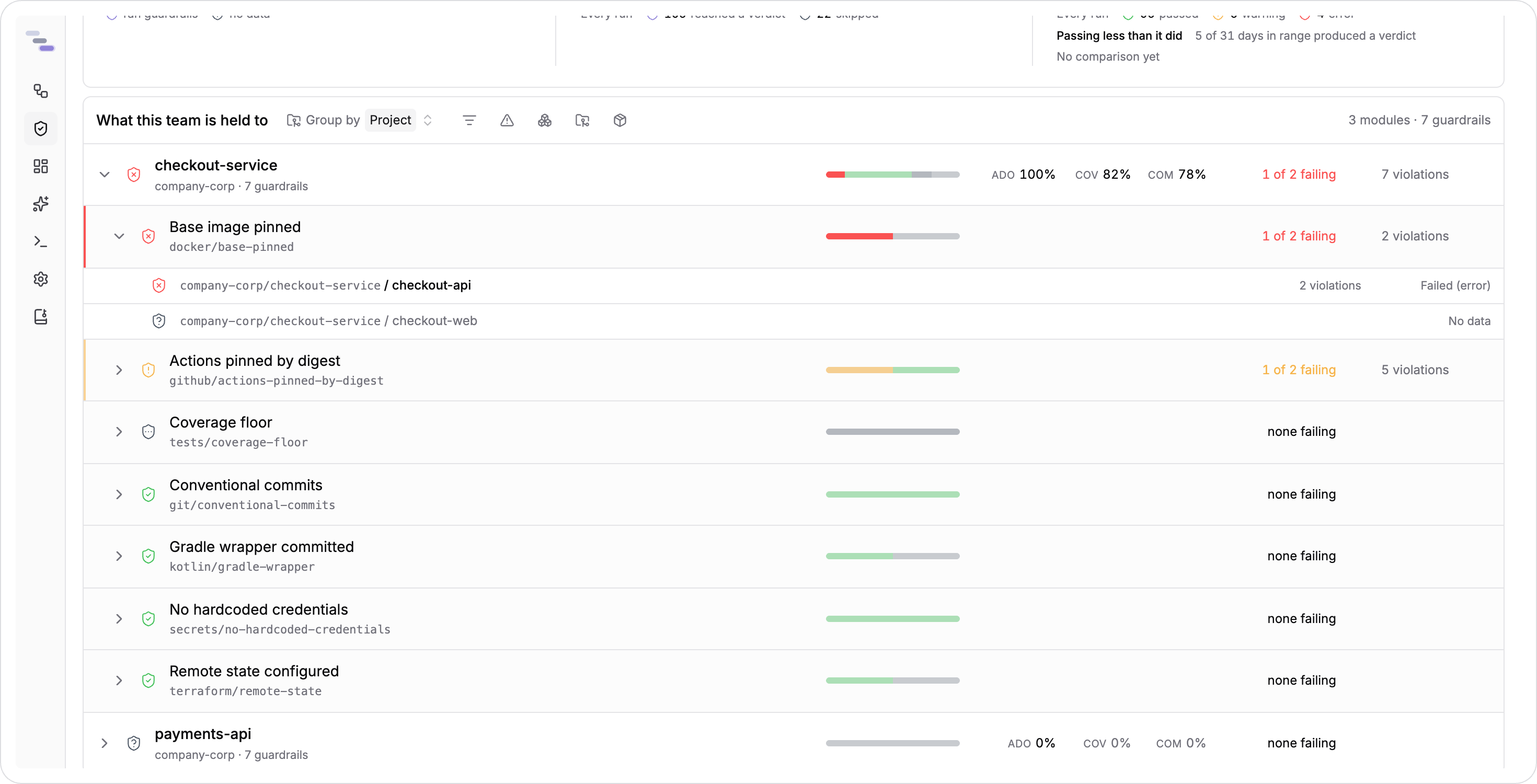1537x784 pixels.
Task: Click the filter lines icon in the toolbar
Action: (469, 121)
